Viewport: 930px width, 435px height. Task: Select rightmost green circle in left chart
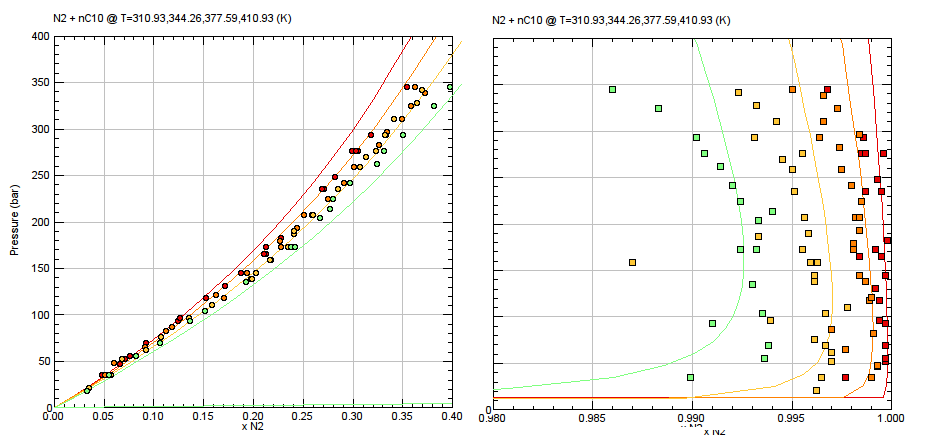coord(450,88)
